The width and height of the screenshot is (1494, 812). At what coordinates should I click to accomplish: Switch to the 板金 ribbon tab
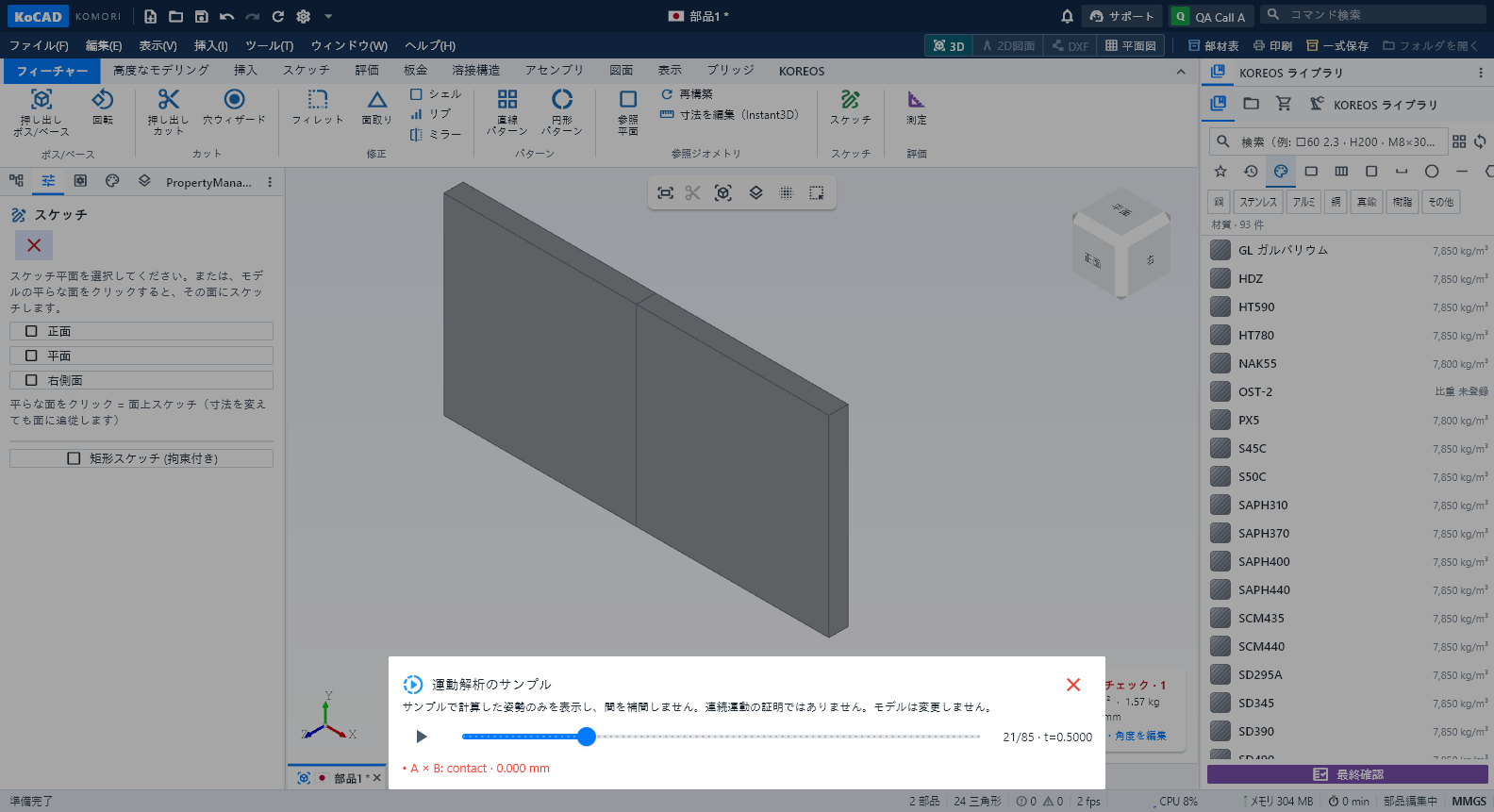pyautogui.click(x=416, y=71)
